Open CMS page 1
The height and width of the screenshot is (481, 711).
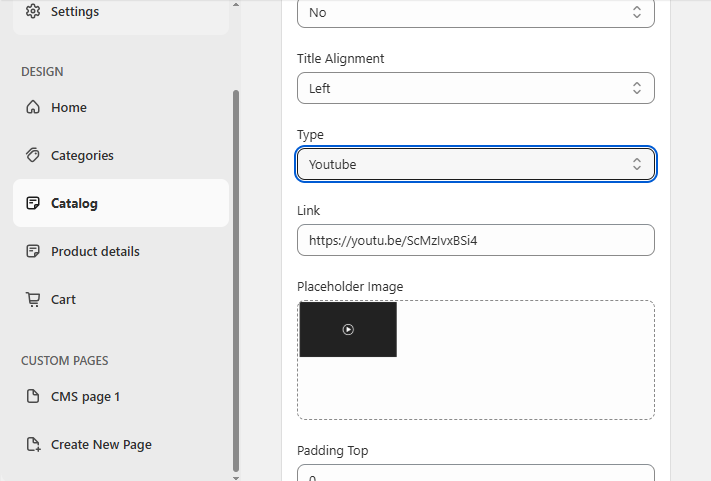click(121, 396)
